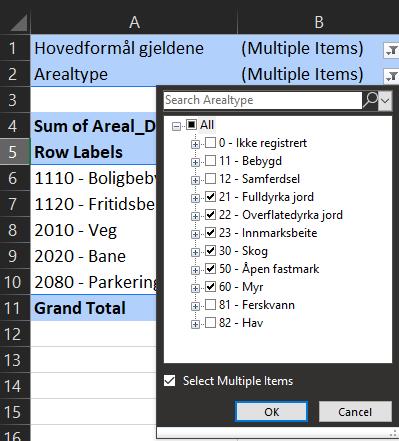The height and width of the screenshot is (441, 399).
Task: Uncheck 60 - Myr checkbox
Action: point(210,287)
